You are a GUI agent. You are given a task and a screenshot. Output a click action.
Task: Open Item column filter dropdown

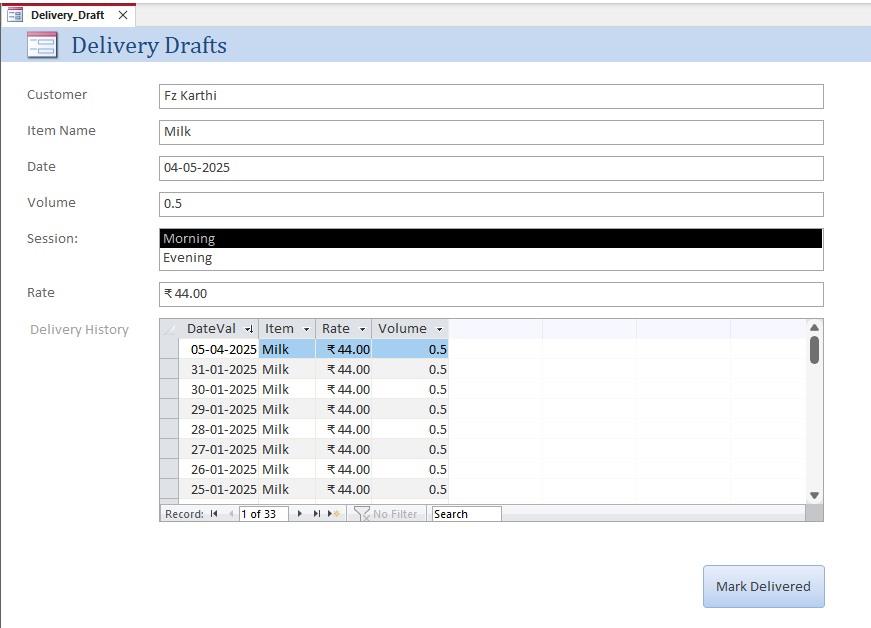pyautogui.click(x=306, y=329)
